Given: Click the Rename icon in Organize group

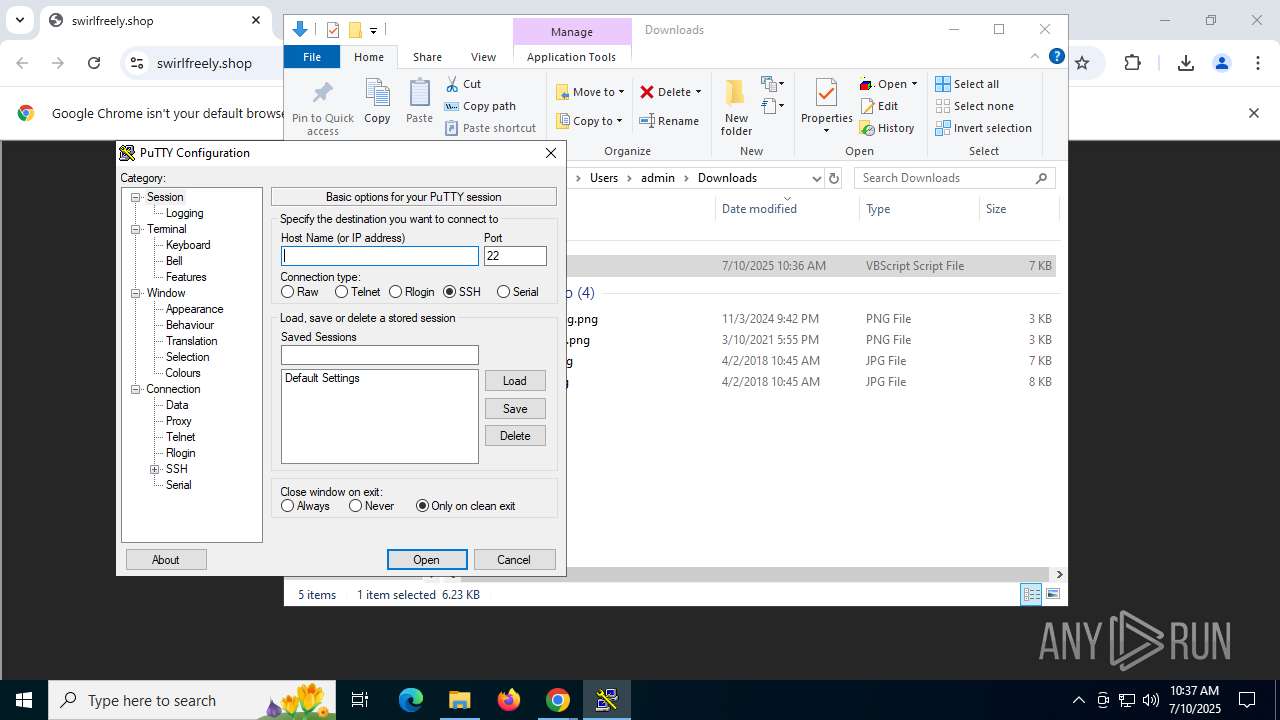Looking at the screenshot, I should coord(647,121).
